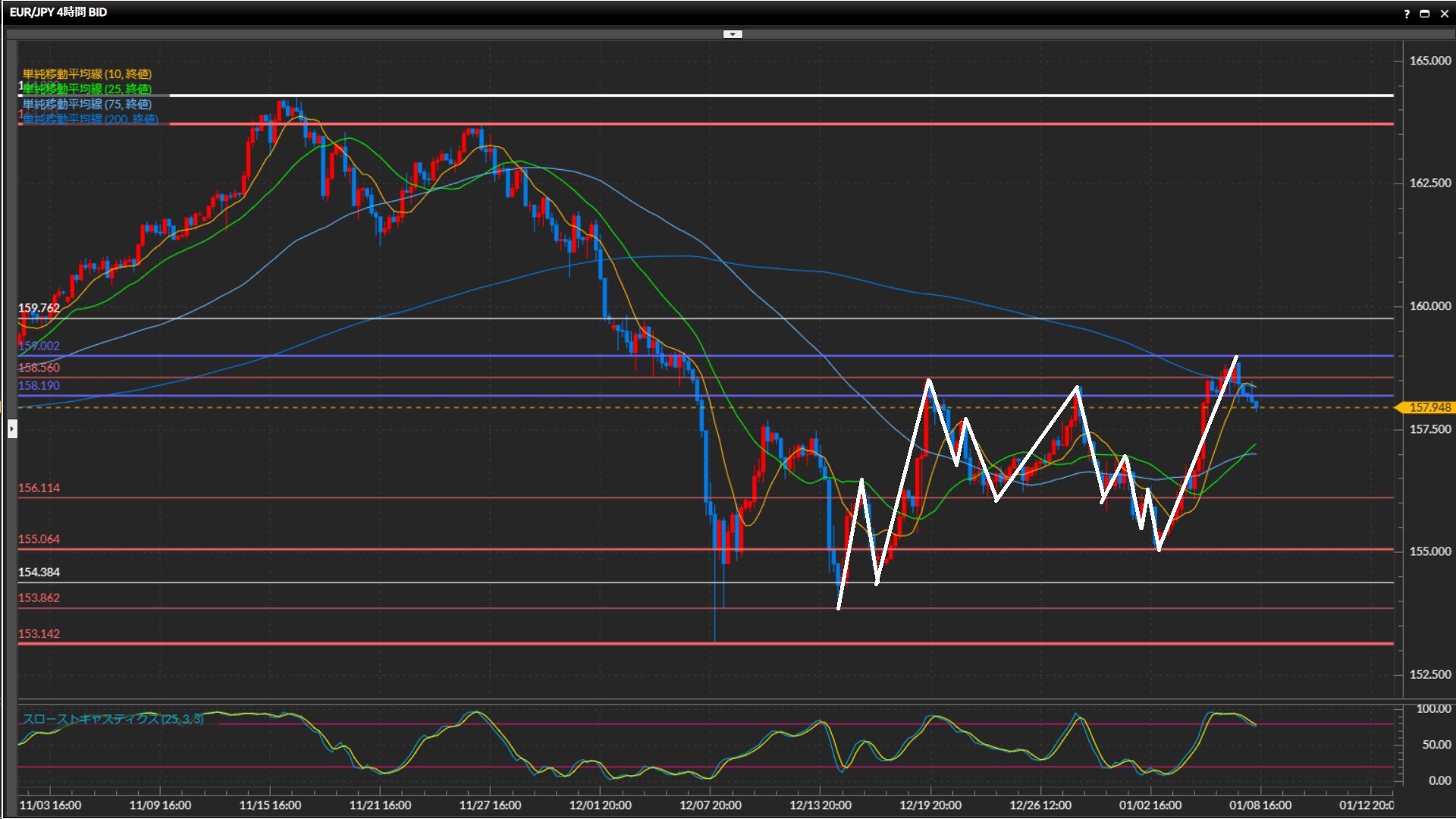Select the 155.064 red line label
The width and height of the screenshot is (1456, 819).
[39, 539]
